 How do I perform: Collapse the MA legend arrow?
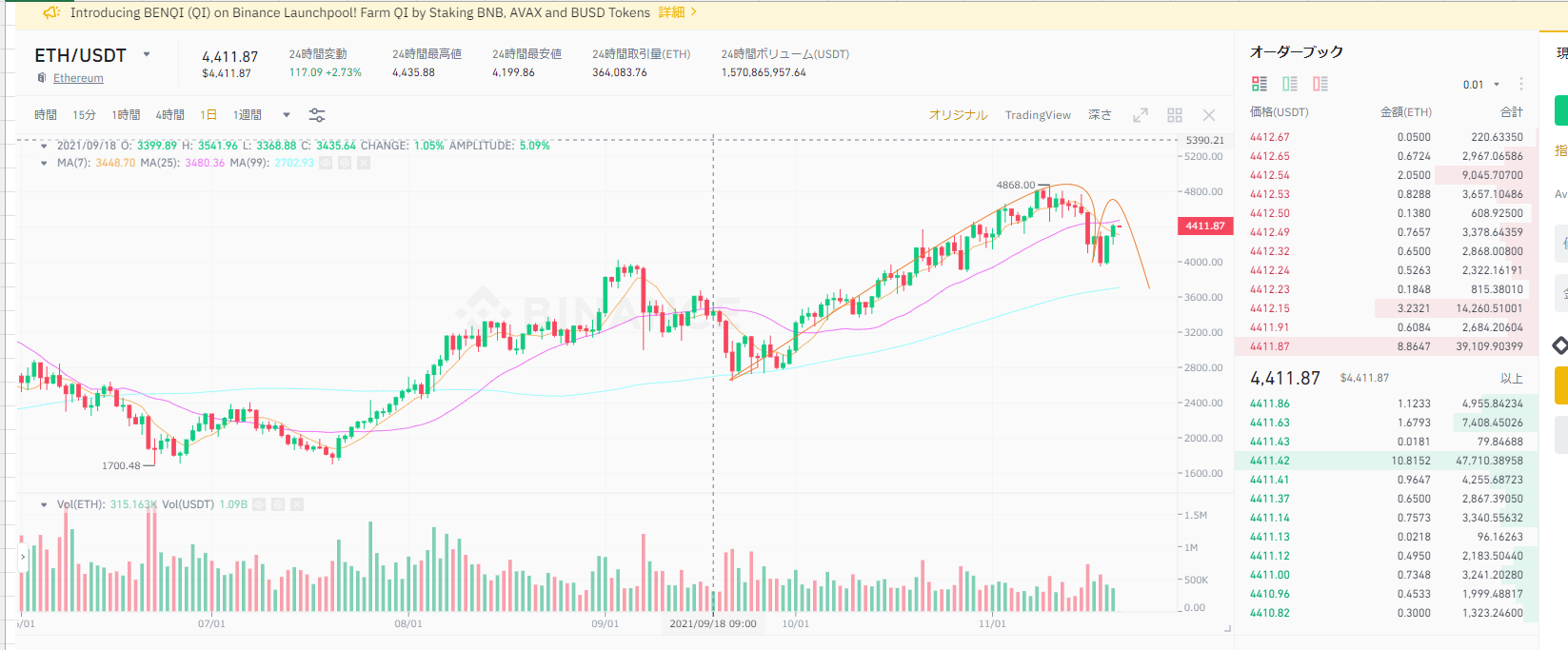[x=44, y=163]
